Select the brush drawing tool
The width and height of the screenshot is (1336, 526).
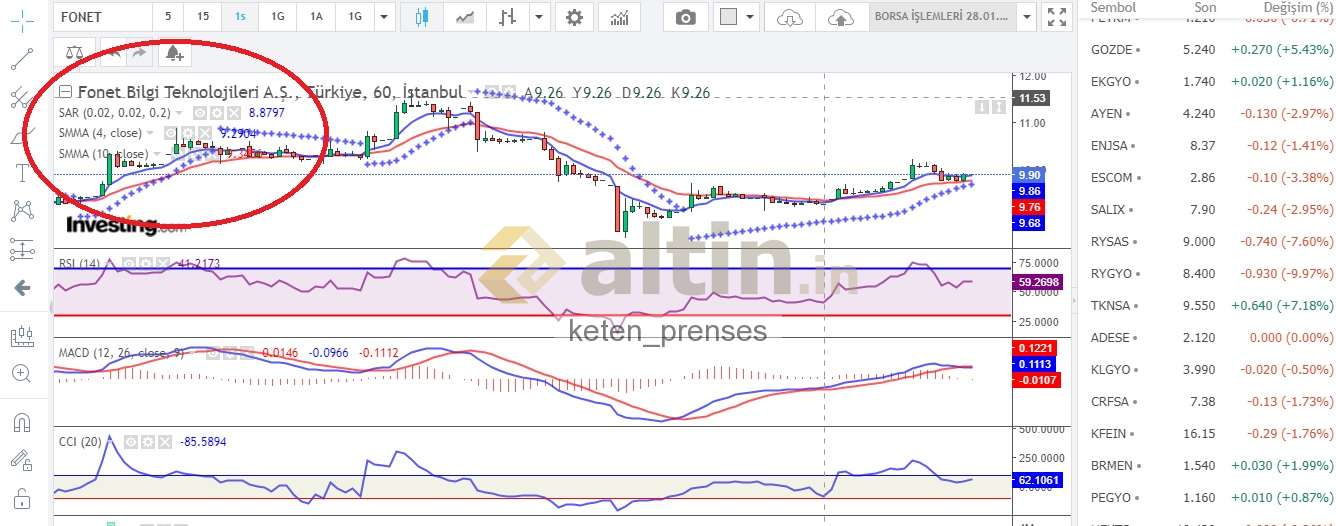tap(21, 135)
